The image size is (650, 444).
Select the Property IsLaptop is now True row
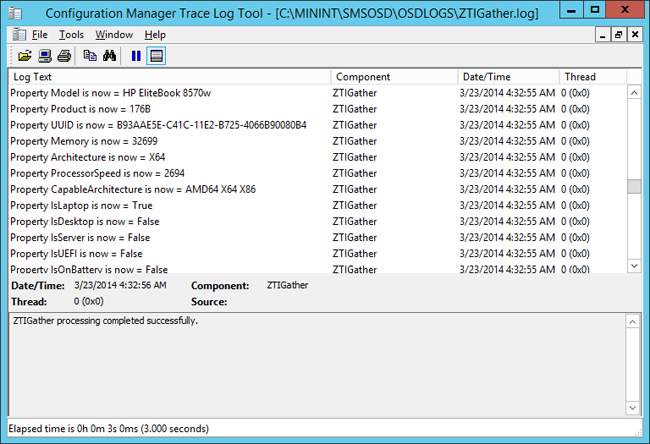170,205
